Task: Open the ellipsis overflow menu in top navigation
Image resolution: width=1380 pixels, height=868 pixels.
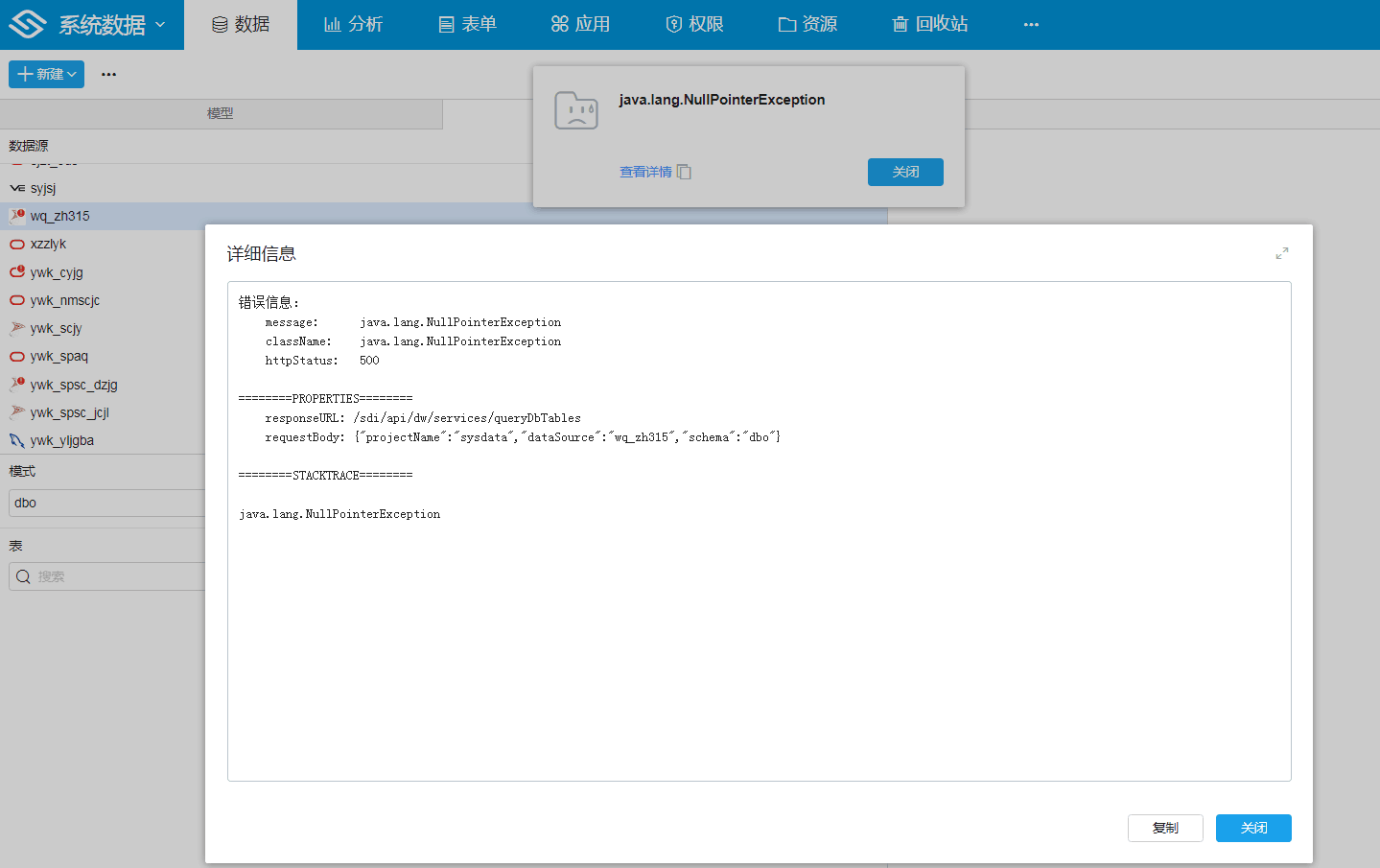Action: pos(1031,25)
